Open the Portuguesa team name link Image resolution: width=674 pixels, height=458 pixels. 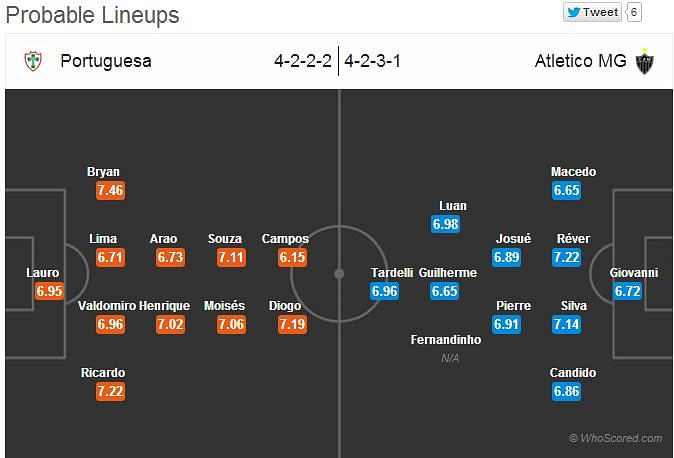point(106,61)
